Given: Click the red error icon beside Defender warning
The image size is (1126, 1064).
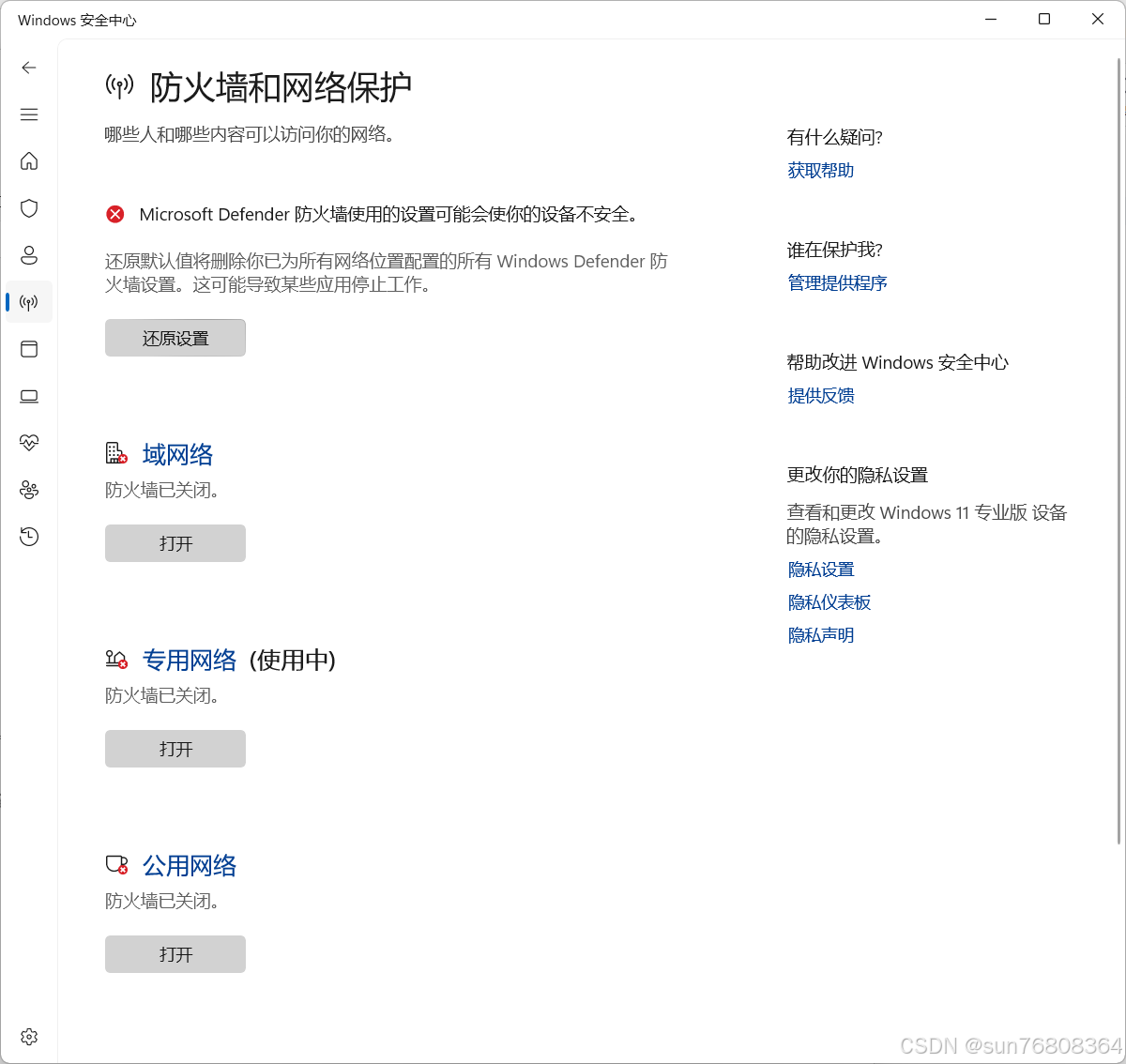Looking at the screenshot, I should [x=115, y=215].
